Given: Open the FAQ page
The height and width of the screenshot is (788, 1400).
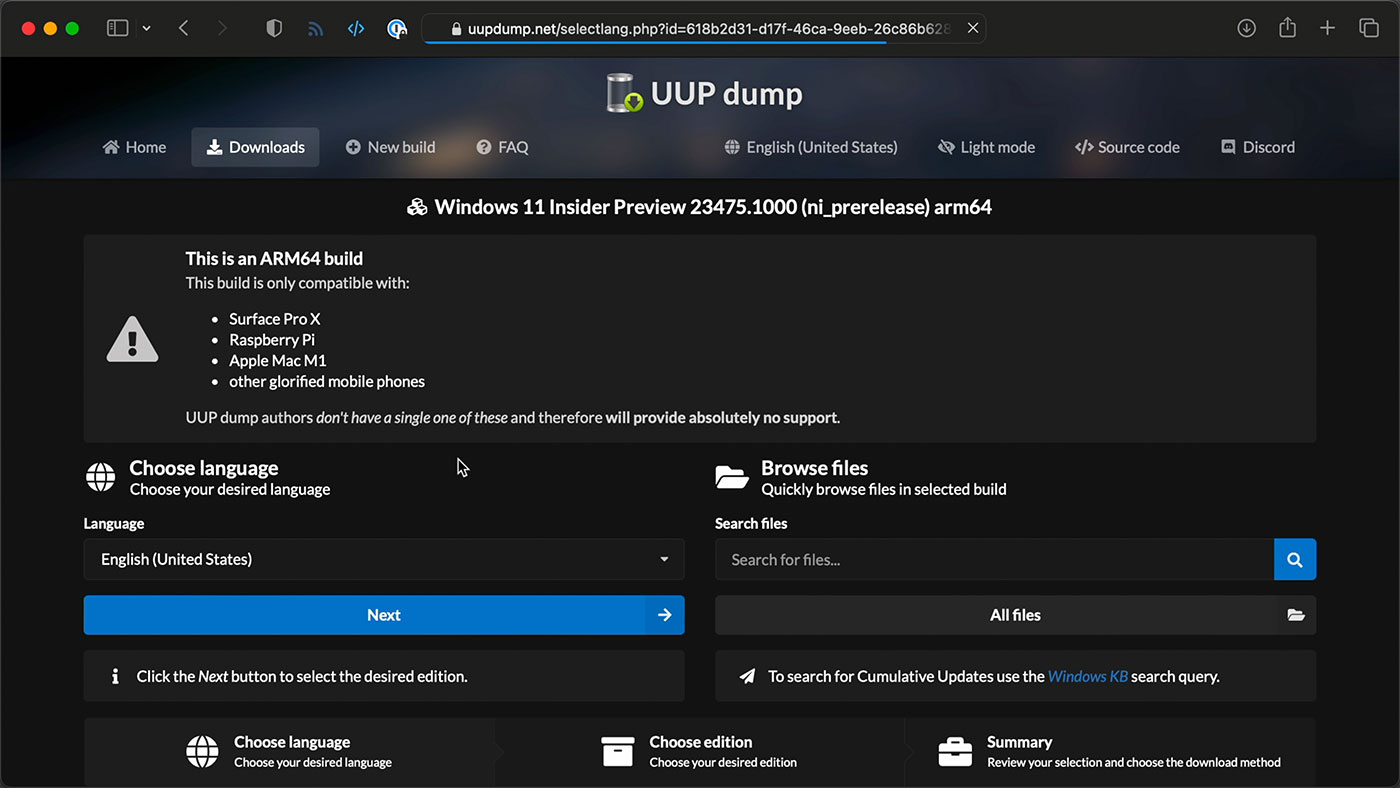Looking at the screenshot, I should [x=502, y=147].
